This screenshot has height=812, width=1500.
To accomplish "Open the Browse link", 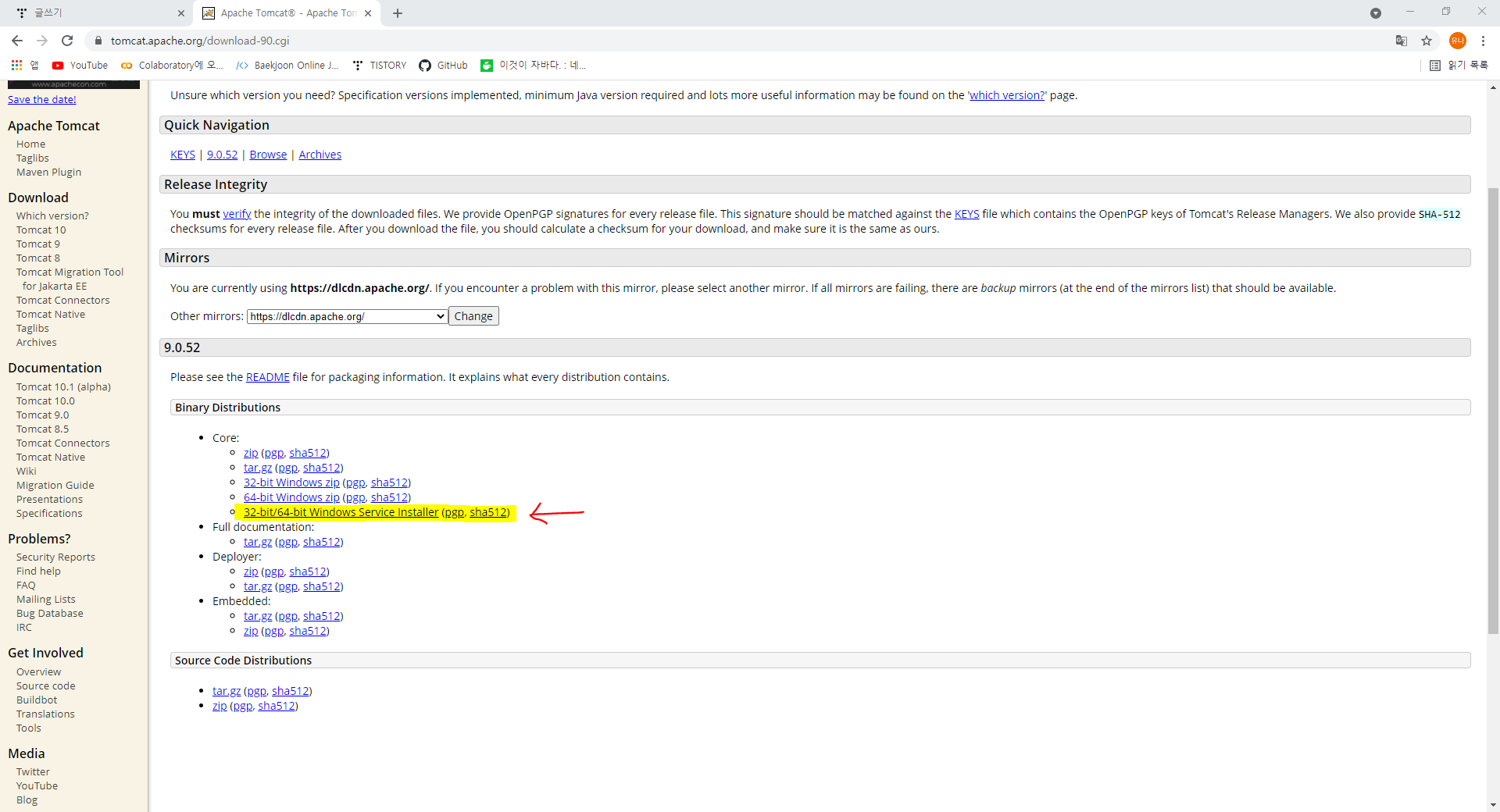I will [x=268, y=155].
